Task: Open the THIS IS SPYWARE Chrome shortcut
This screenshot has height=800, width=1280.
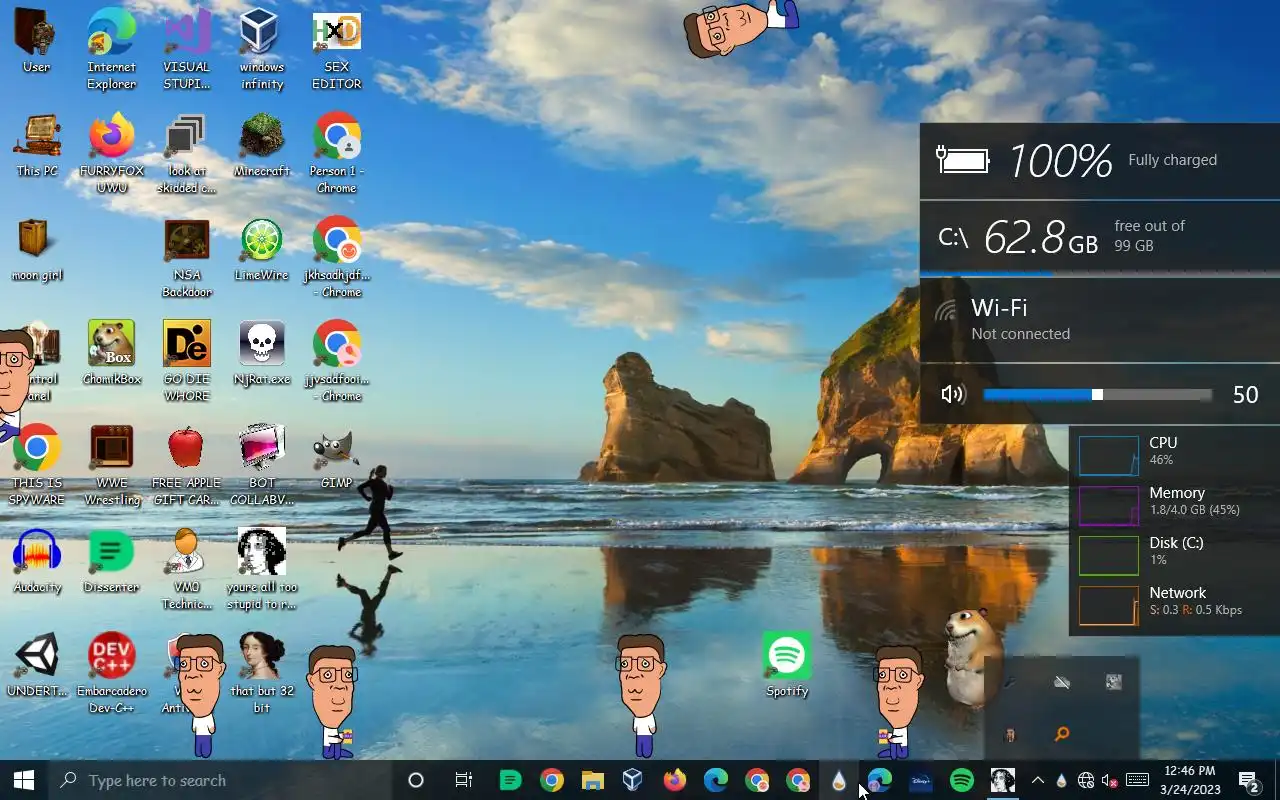Action: 37,465
